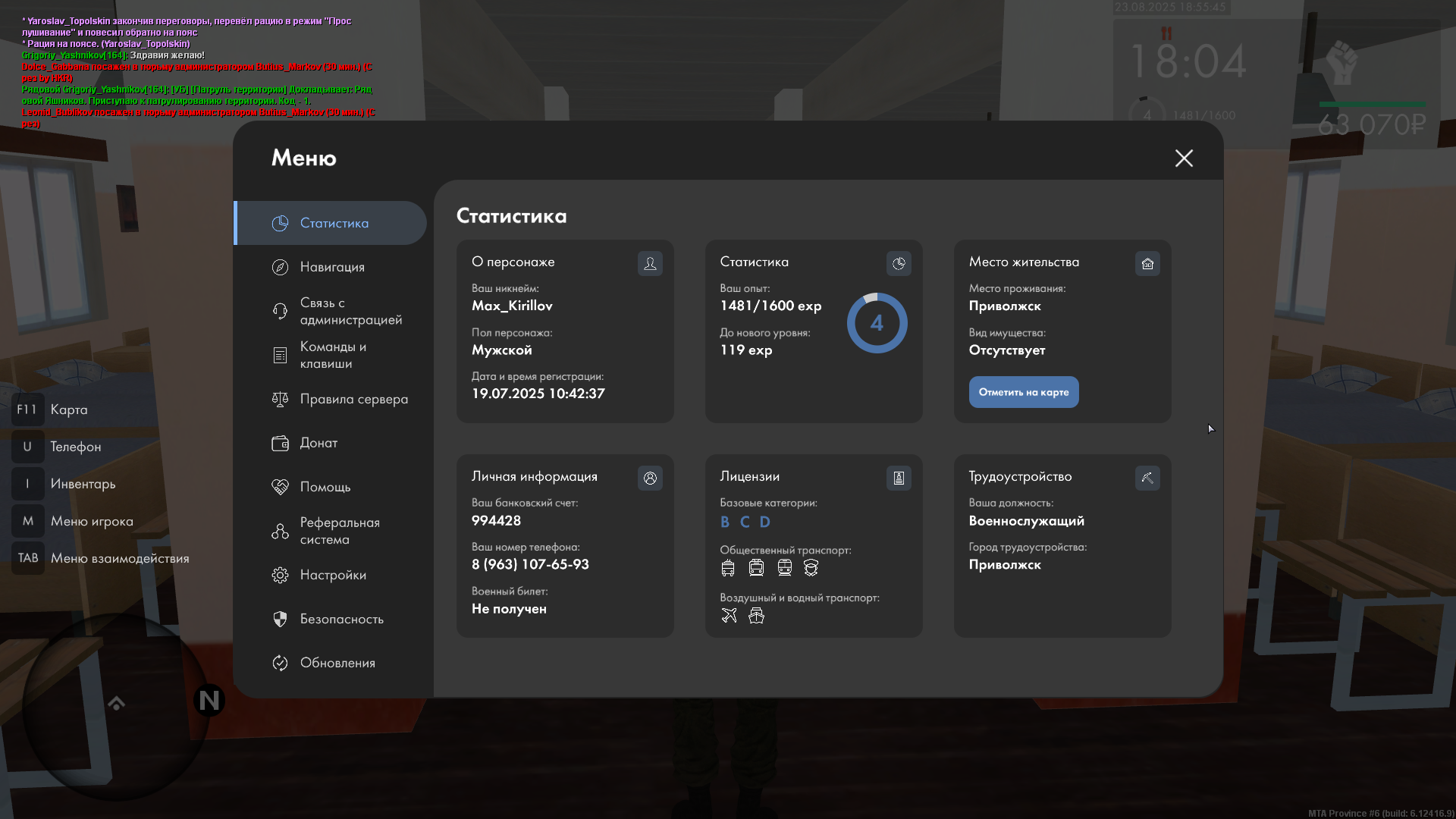Close the Меню window with X

click(1184, 158)
